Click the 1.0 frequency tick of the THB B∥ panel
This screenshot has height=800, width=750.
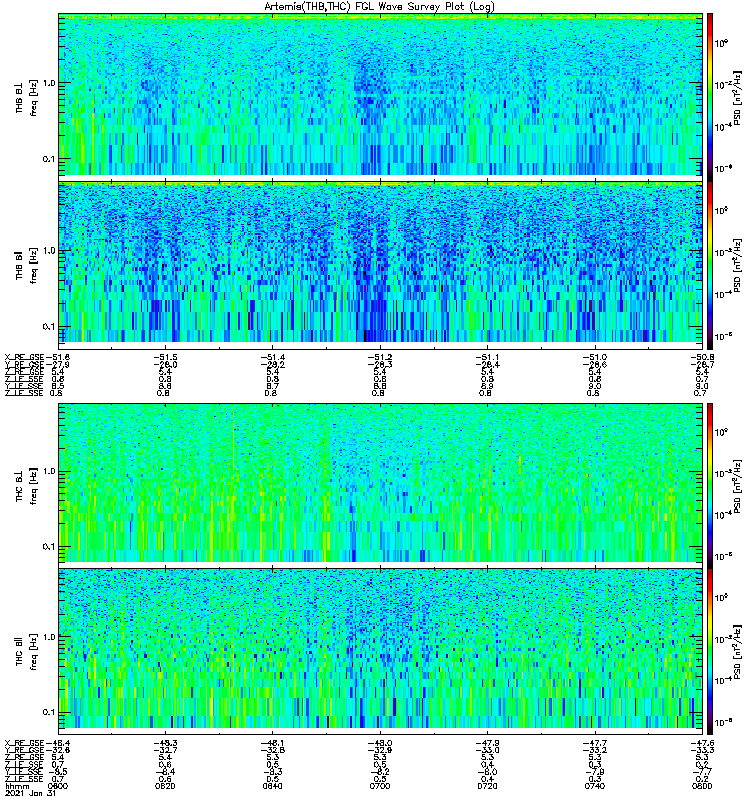click(49, 251)
